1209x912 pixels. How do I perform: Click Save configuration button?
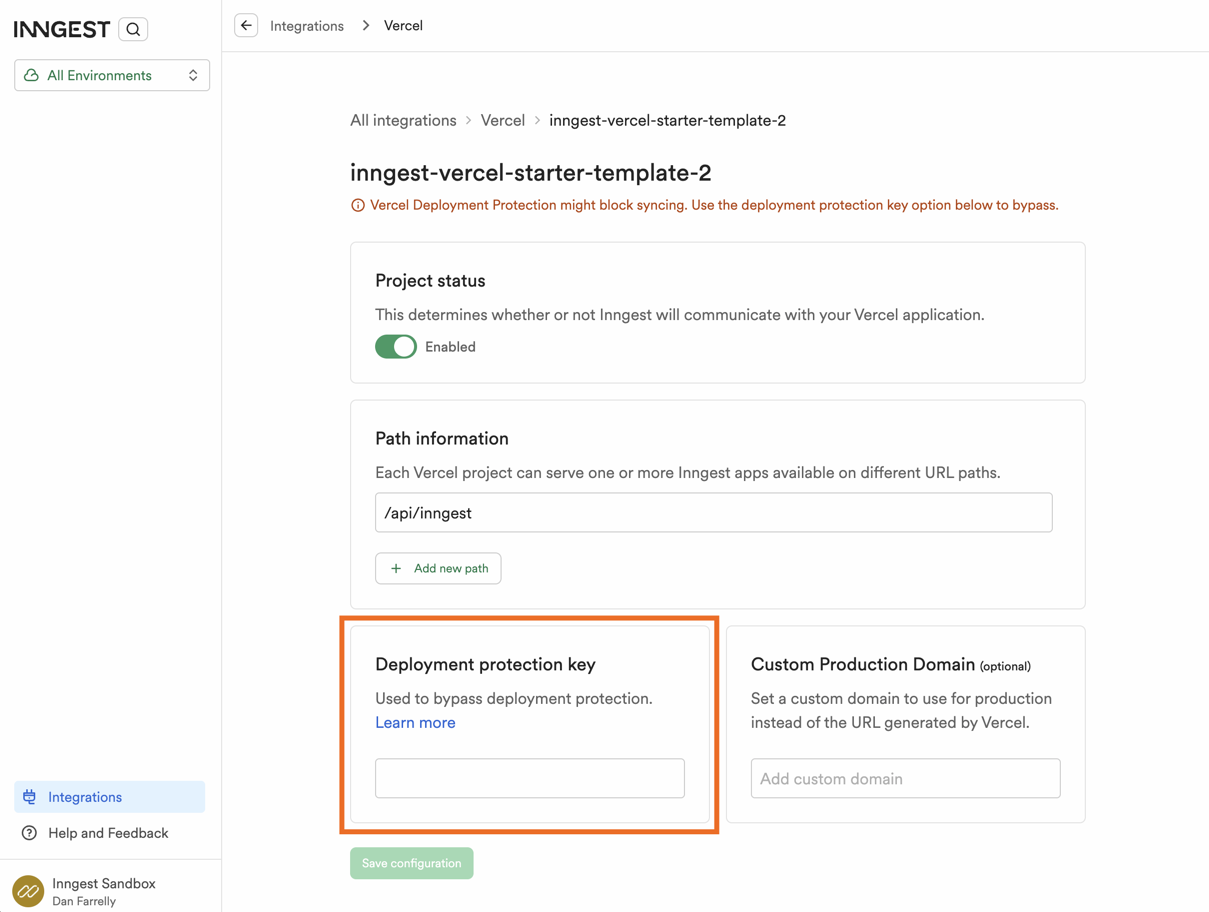(x=411, y=863)
